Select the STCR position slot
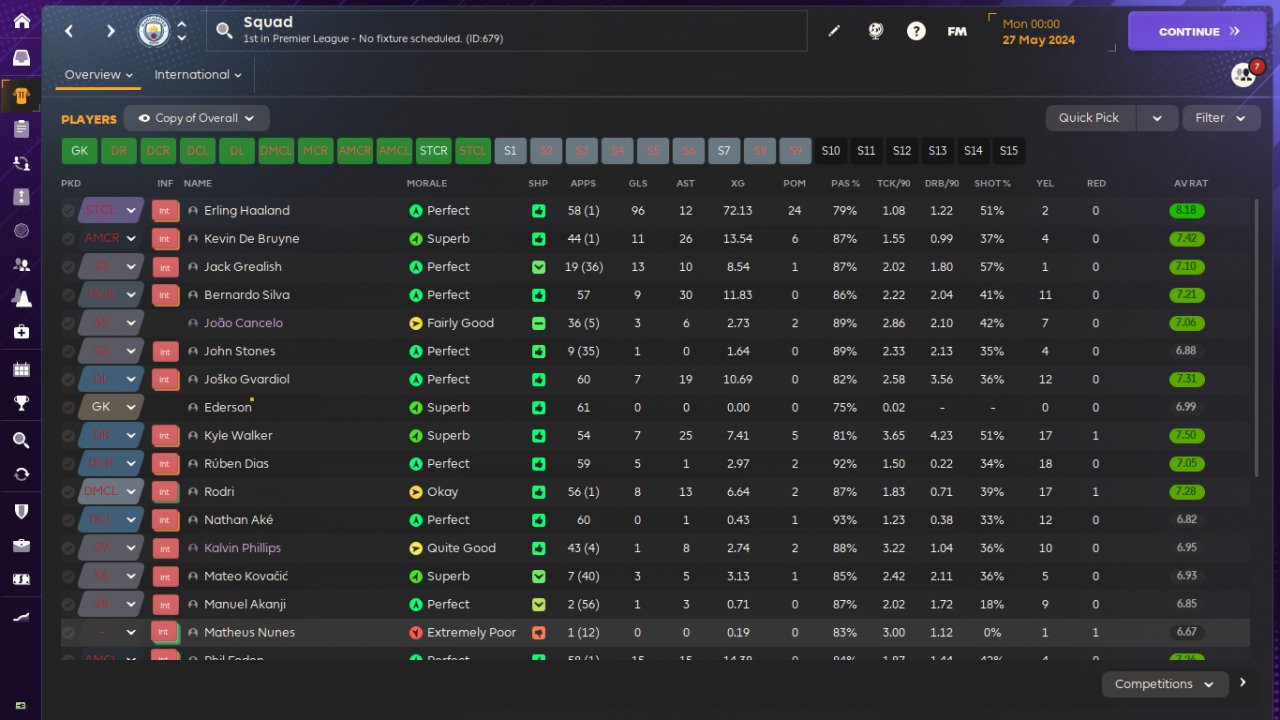 434,151
